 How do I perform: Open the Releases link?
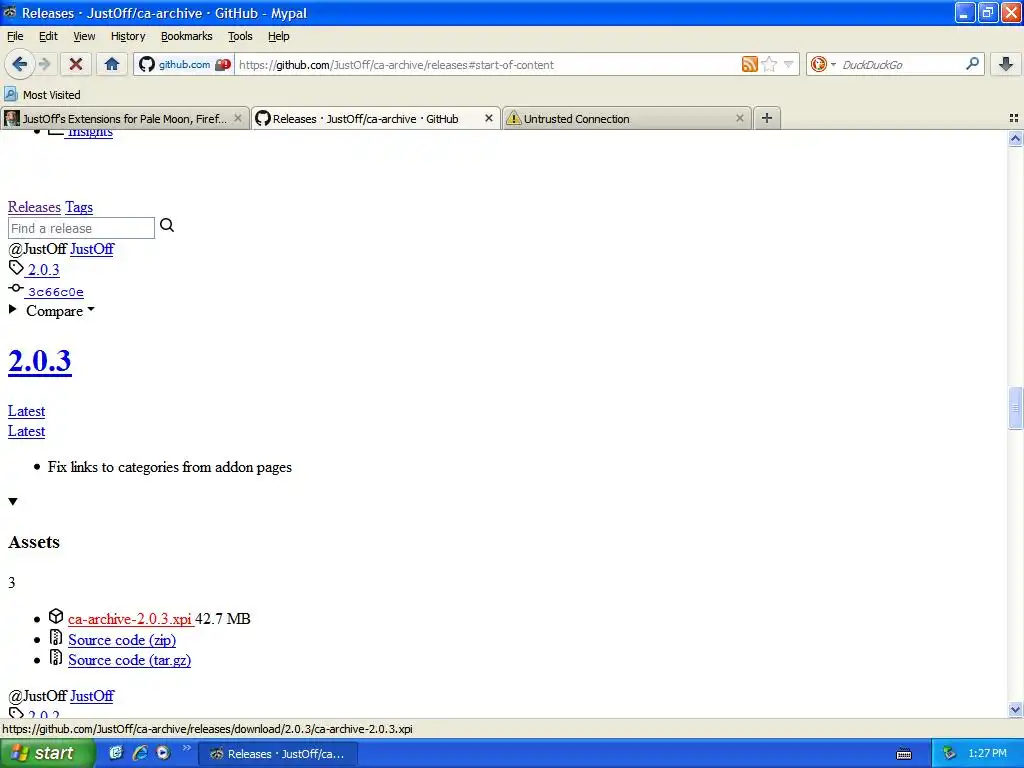pyautogui.click(x=34, y=207)
